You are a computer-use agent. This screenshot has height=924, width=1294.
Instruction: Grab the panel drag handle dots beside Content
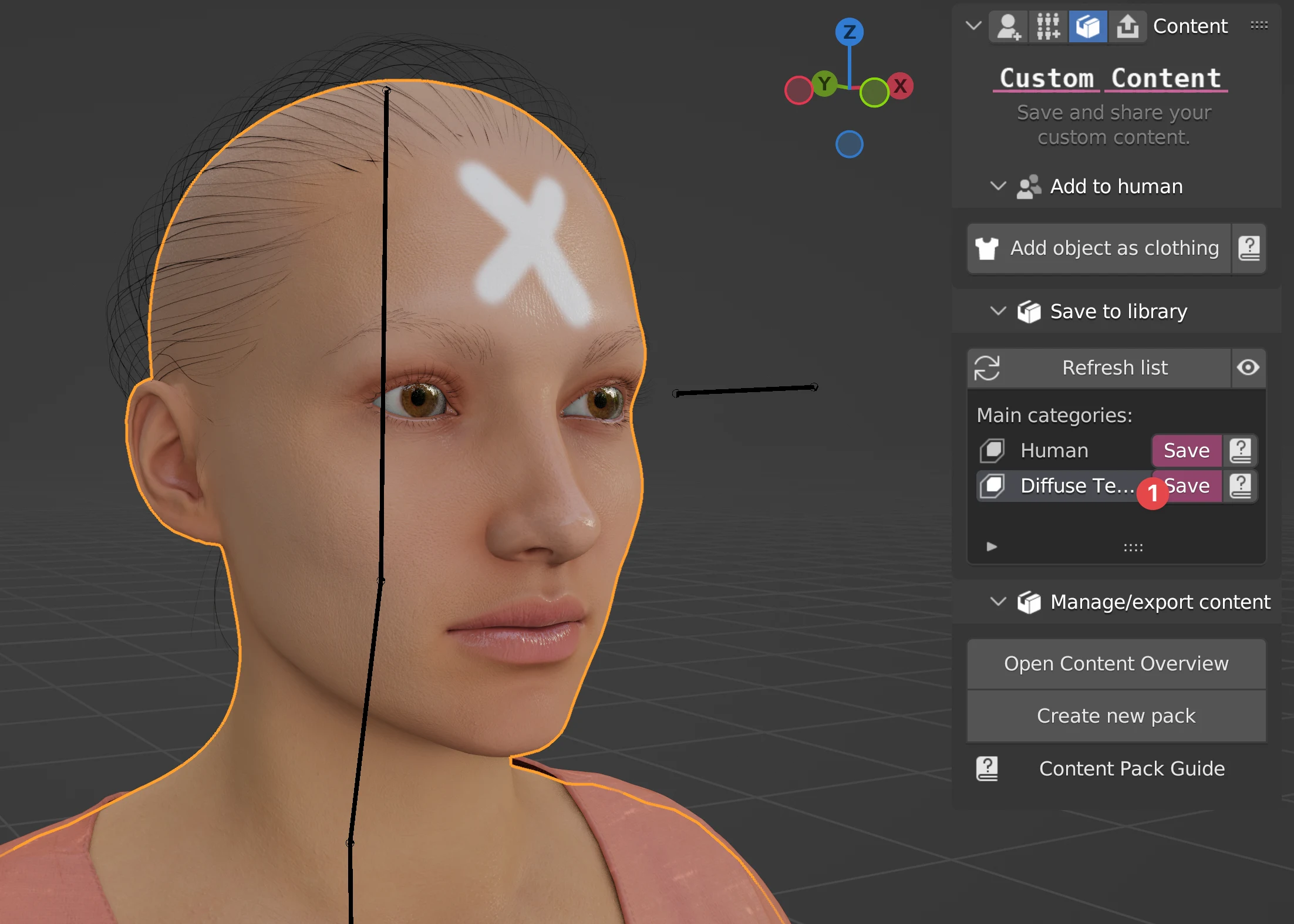click(x=1259, y=25)
